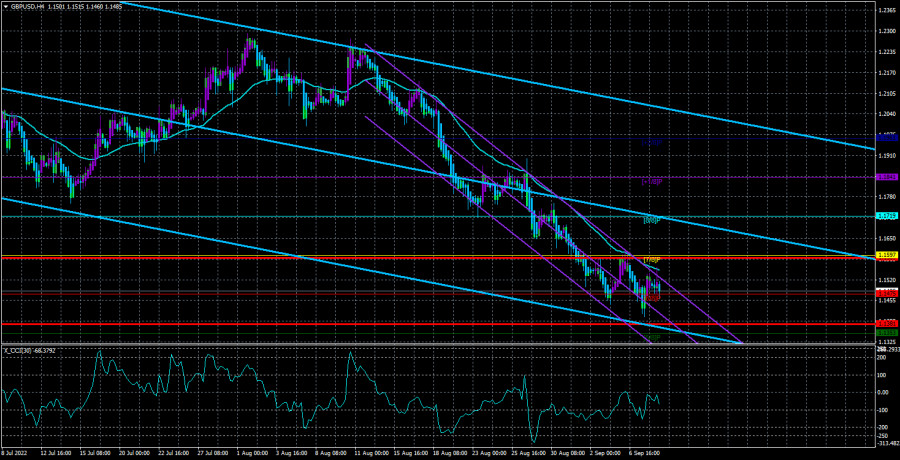The width and height of the screenshot is (900, 460).
Task: Click the 1.2365 value on price scale
Action: click(885, 11)
